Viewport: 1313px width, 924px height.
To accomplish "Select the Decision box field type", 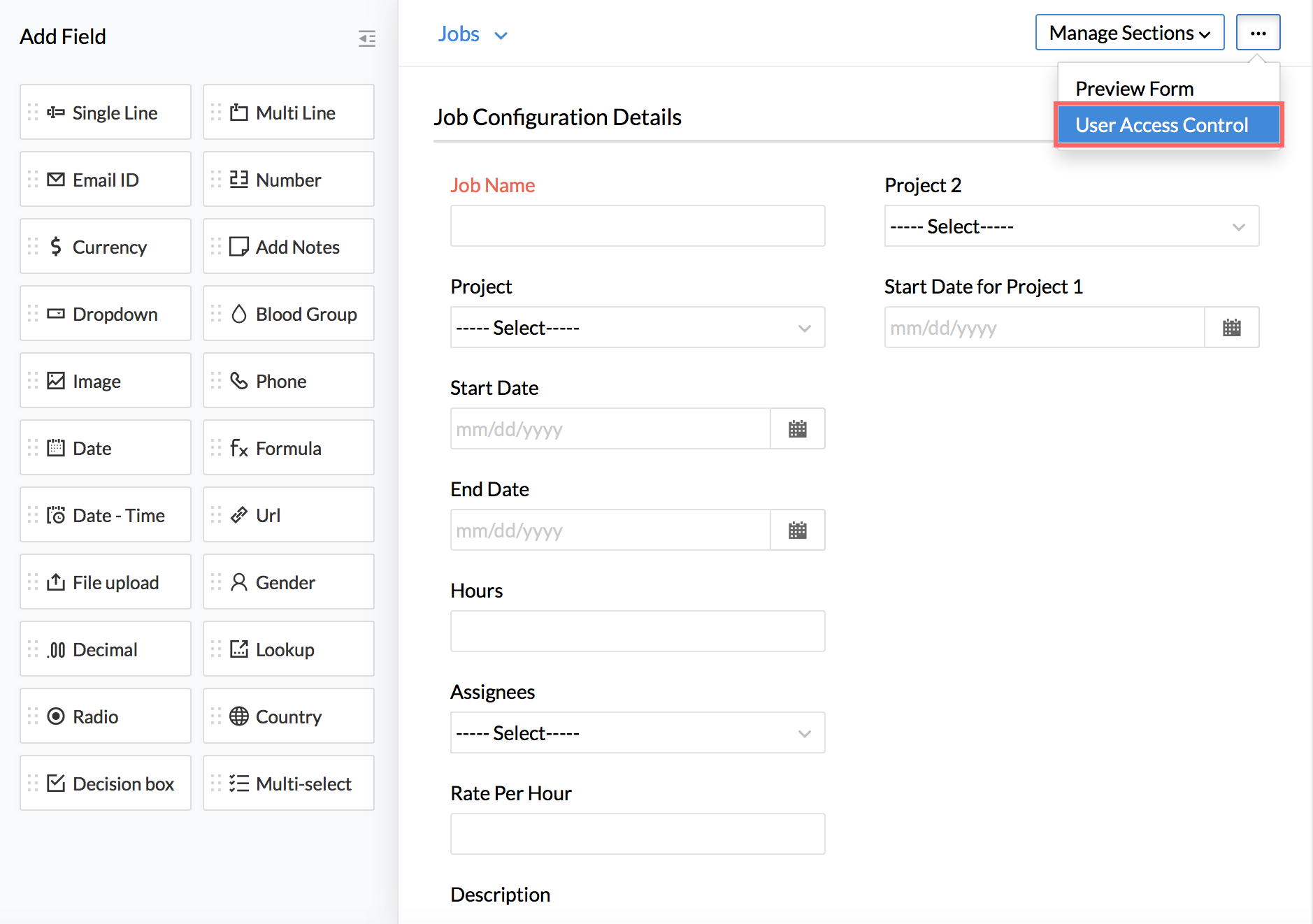I will coord(106,784).
